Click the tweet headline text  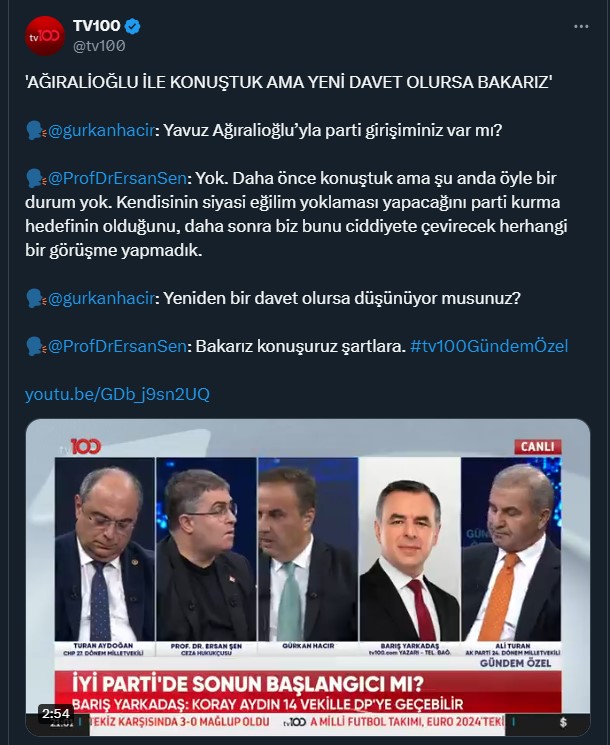[288, 82]
